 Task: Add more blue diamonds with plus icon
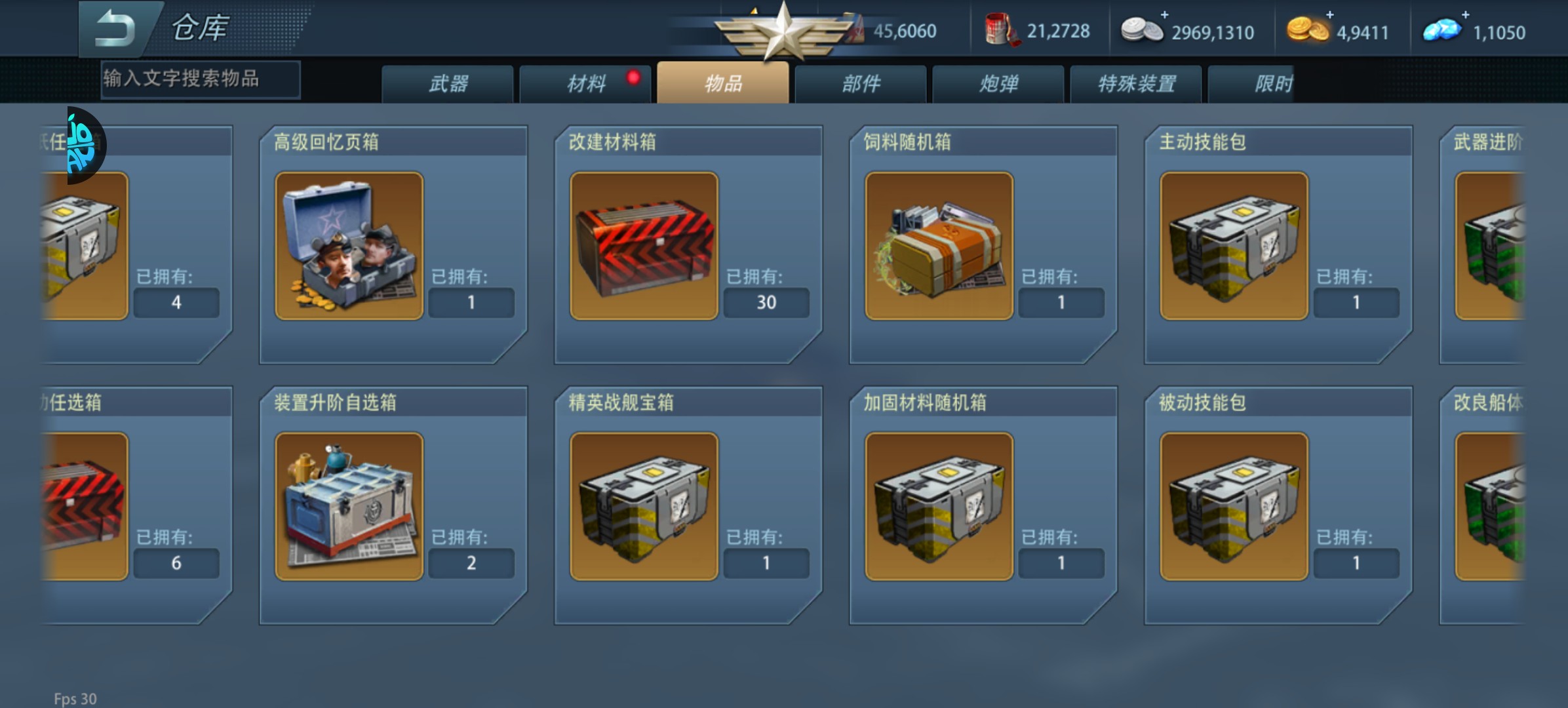click(1465, 14)
